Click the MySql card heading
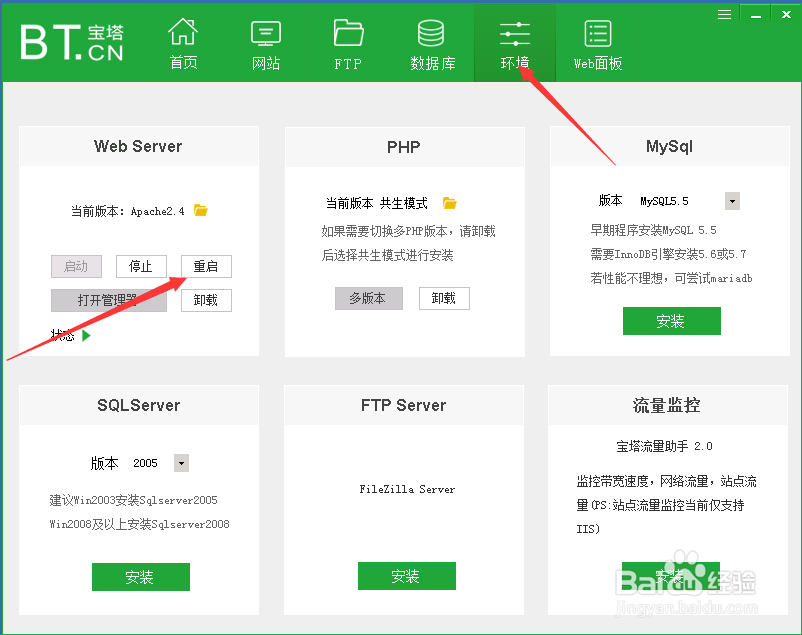Screen dimensions: 802x635 pyautogui.click(x=669, y=146)
